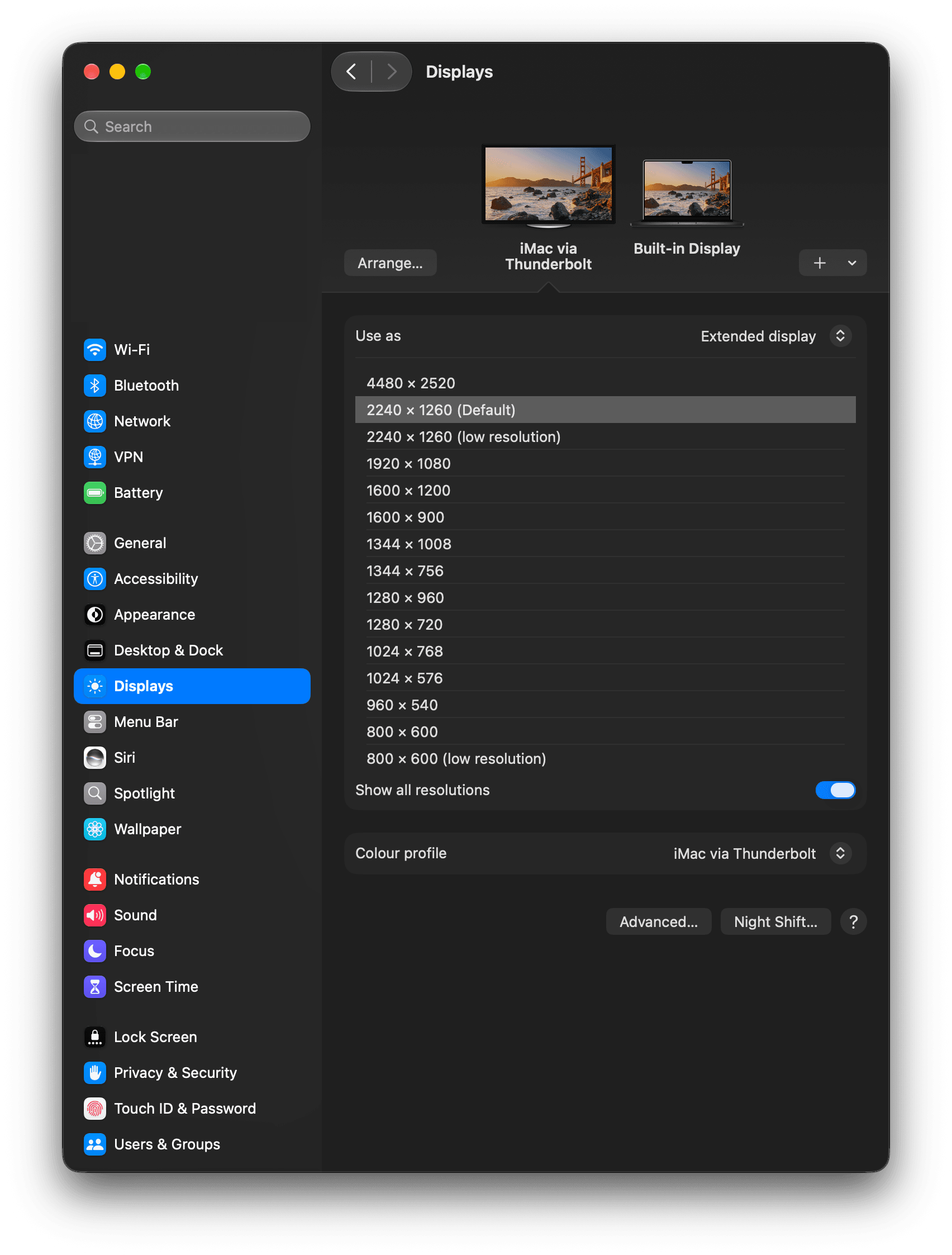The image size is (952, 1255).
Task: Select the Focus moon icon
Action: click(x=95, y=951)
